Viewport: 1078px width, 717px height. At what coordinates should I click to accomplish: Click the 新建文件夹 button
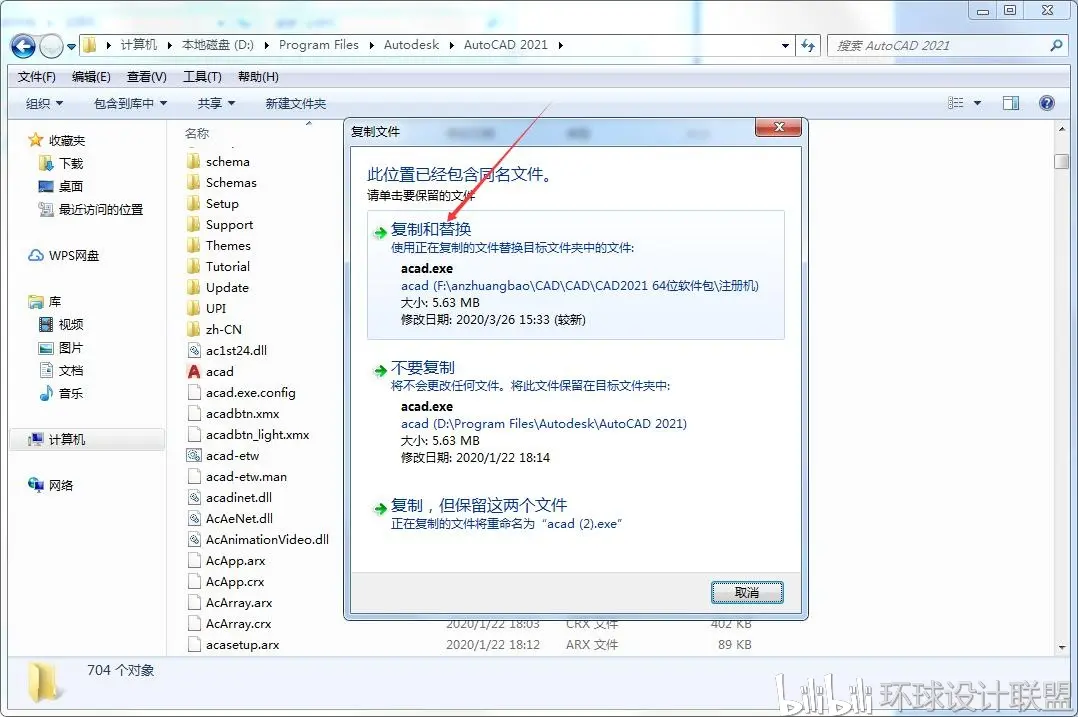pyautogui.click(x=296, y=103)
